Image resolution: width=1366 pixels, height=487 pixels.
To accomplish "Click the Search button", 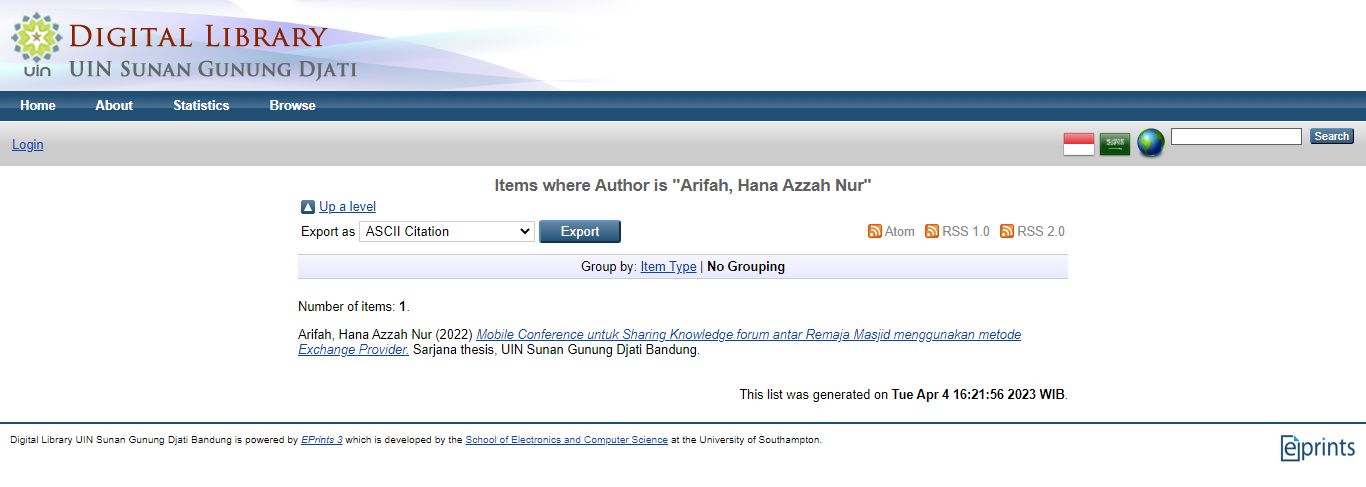I will [1332, 136].
